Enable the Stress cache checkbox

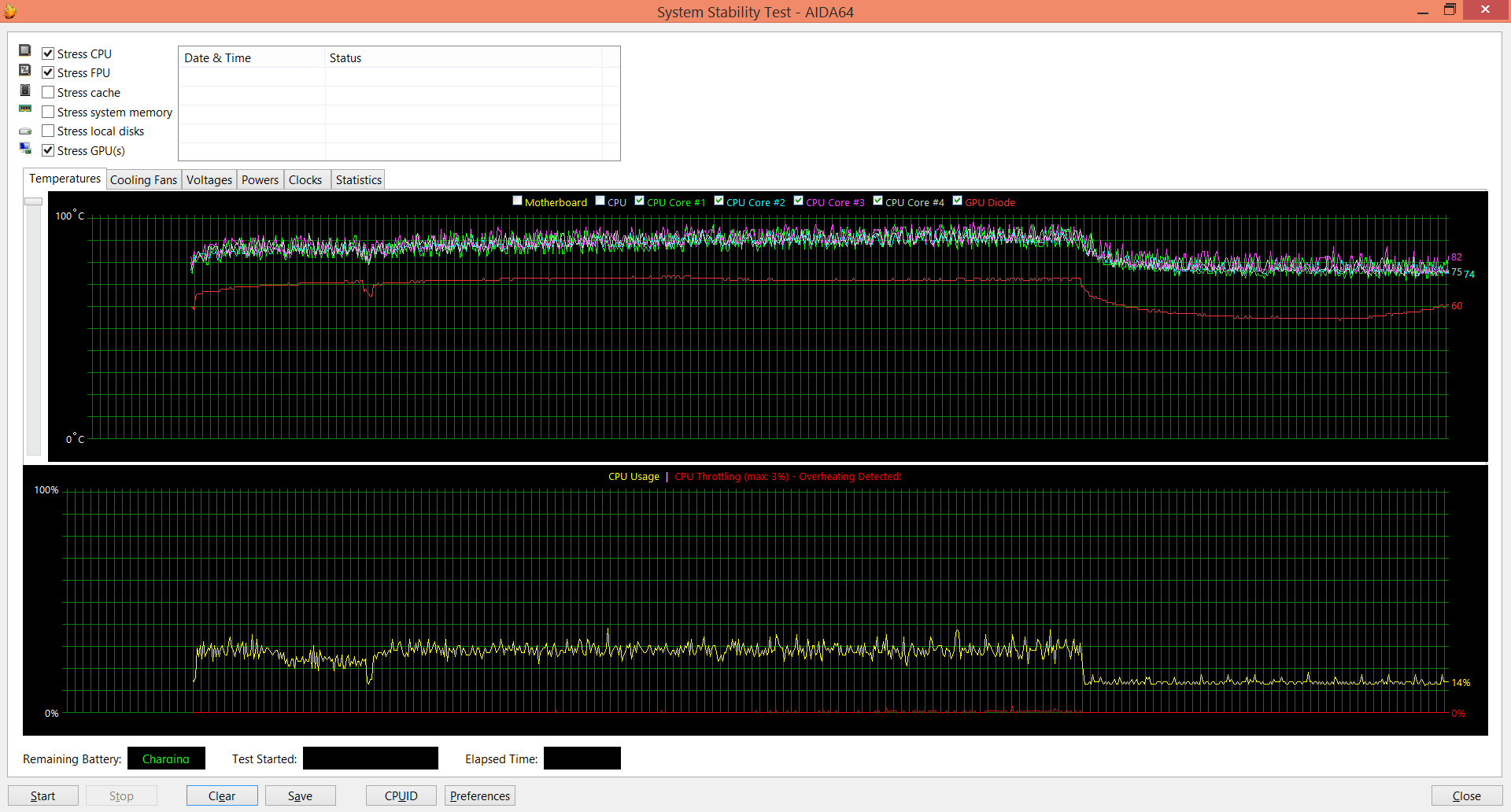pyautogui.click(x=48, y=92)
